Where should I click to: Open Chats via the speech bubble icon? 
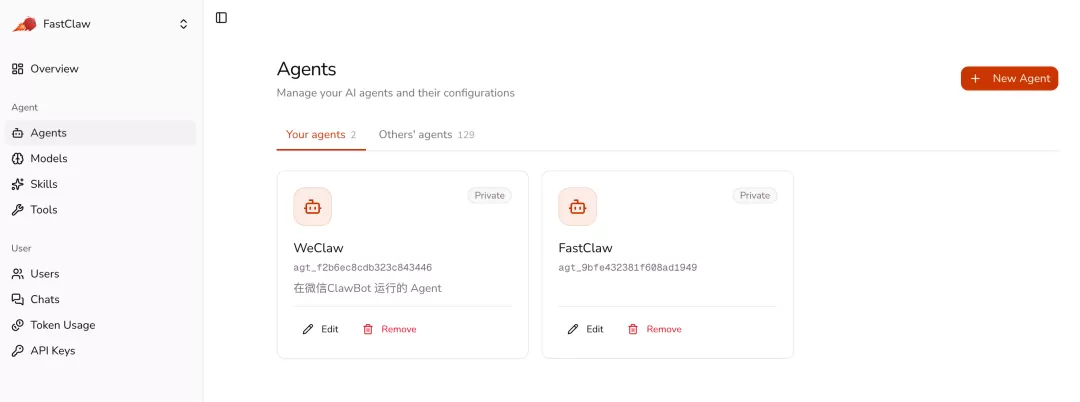tap(18, 299)
